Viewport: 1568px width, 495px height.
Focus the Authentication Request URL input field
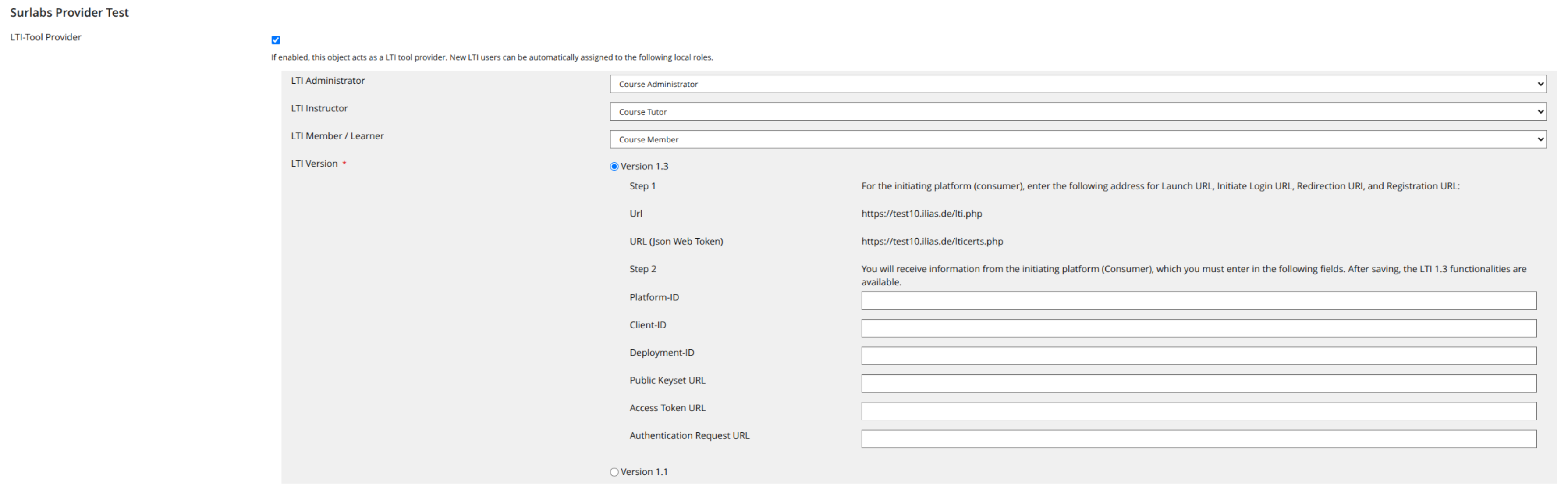(1199, 439)
